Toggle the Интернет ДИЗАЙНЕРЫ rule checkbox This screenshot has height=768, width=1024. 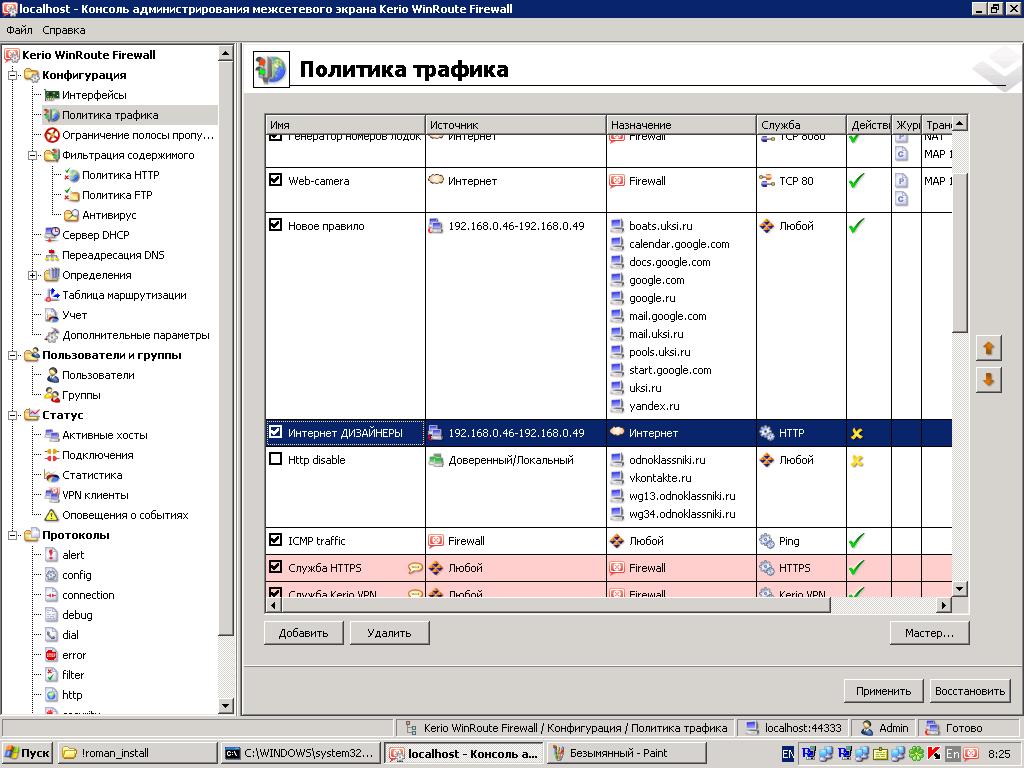coord(276,432)
